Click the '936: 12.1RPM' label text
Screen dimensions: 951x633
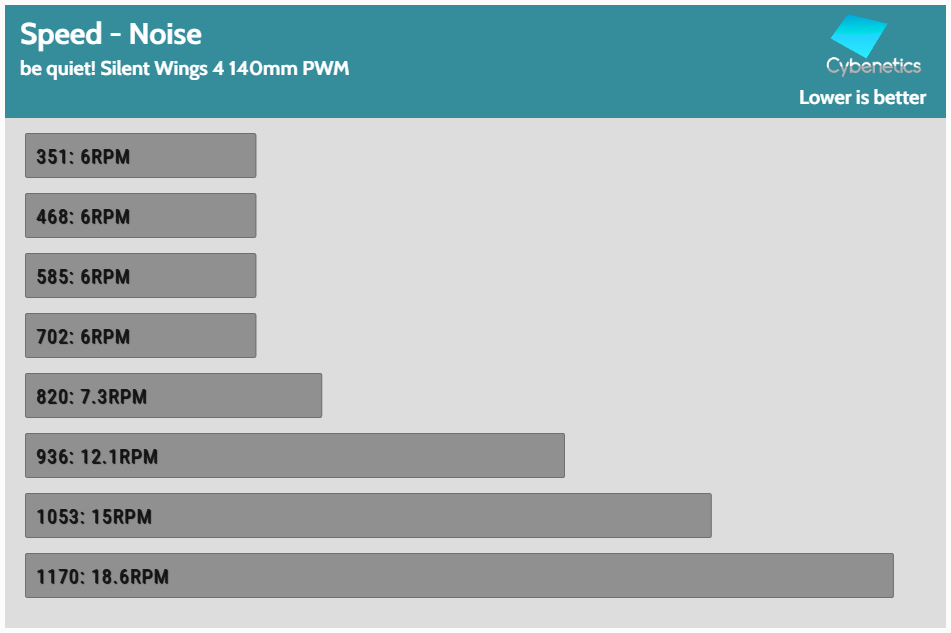(97, 457)
